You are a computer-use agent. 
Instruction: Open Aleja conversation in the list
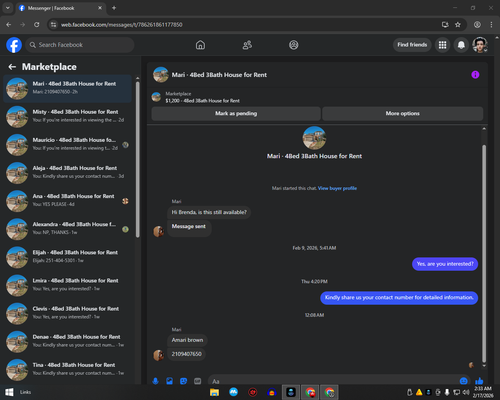[68, 173]
